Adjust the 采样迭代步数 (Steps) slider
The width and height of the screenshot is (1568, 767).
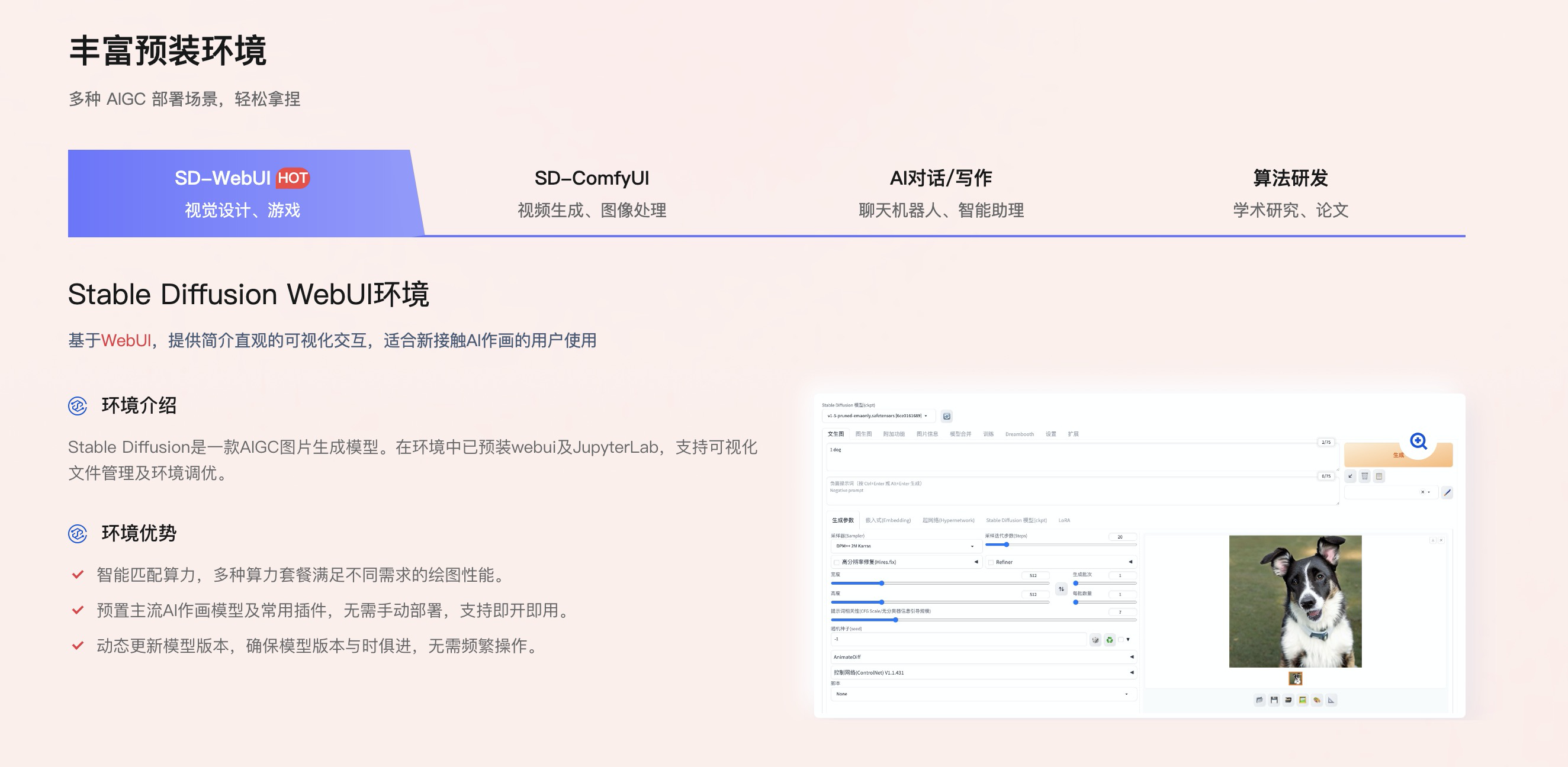coord(1061,544)
